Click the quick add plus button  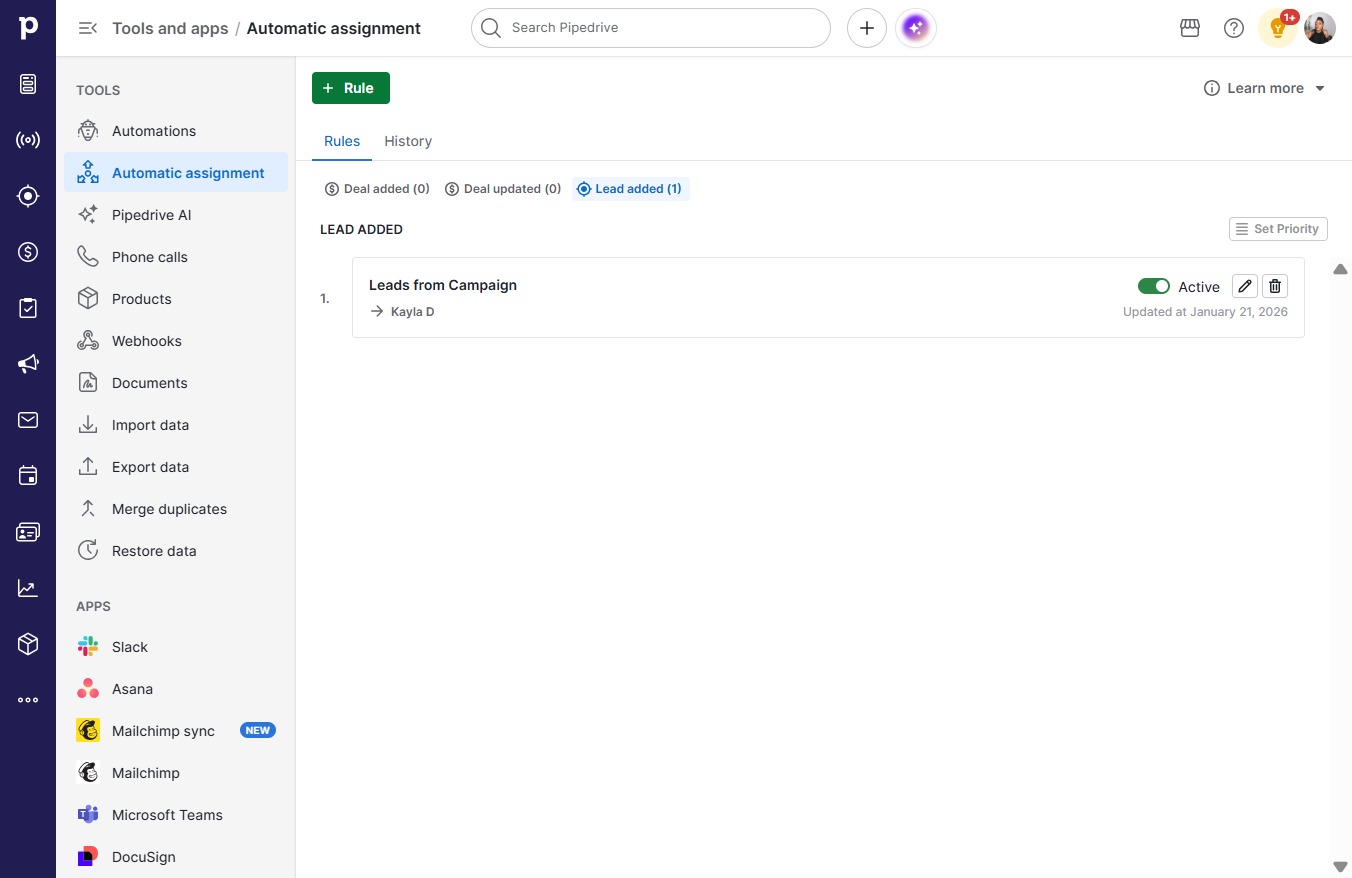click(867, 28)
